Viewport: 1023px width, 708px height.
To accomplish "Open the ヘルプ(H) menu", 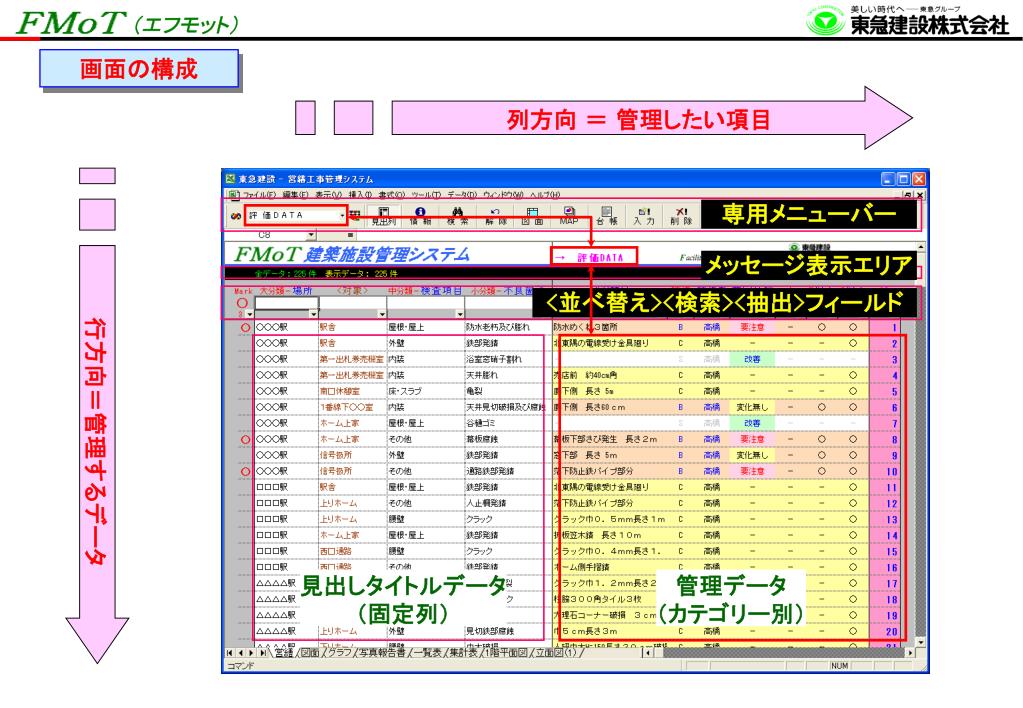I will [x=545, y=194].
